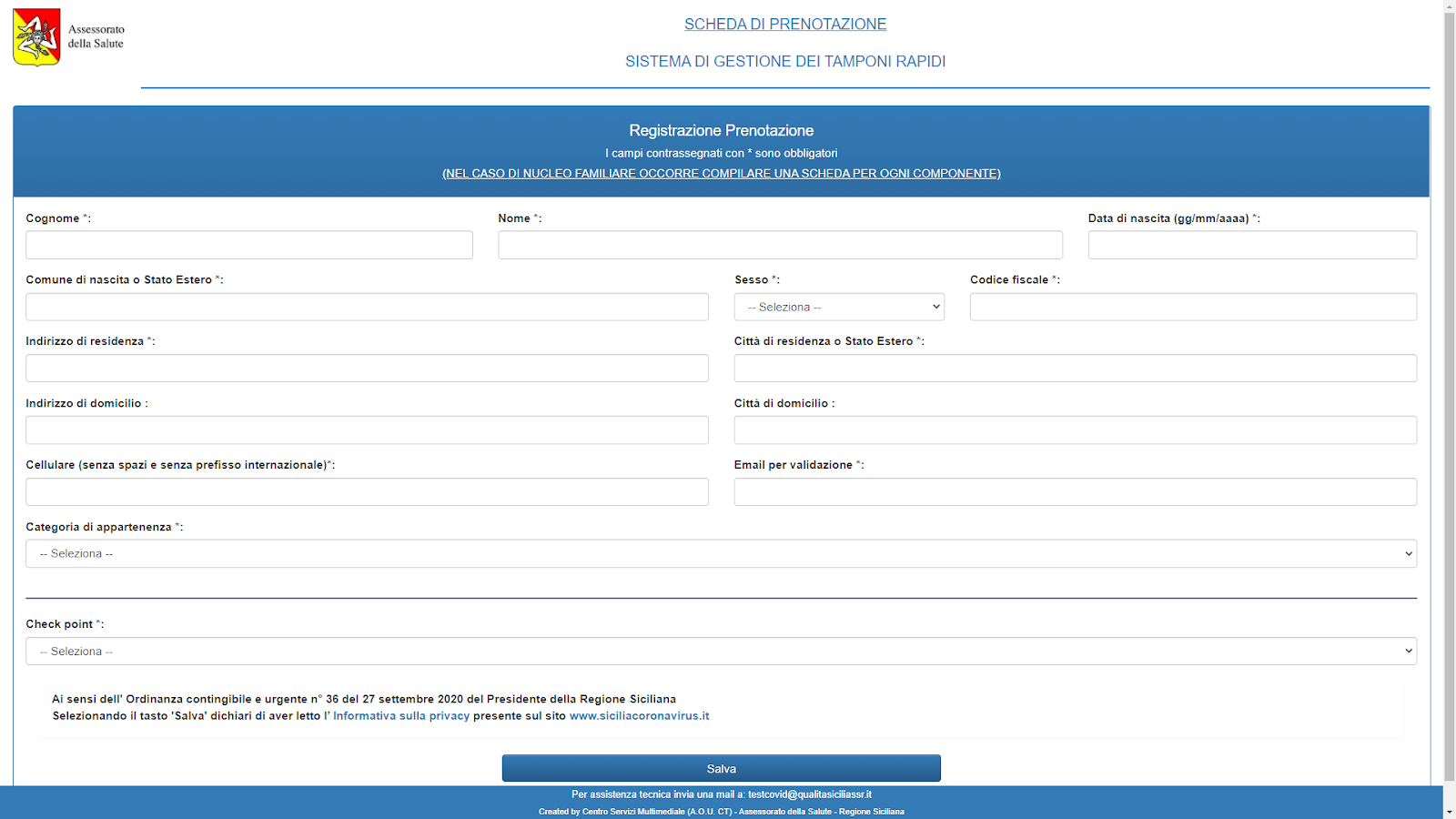Click the testcovid@qualitasiciliassr.it assistance email text
This screenshot has height=819, width=1456.
click(810, 794)
